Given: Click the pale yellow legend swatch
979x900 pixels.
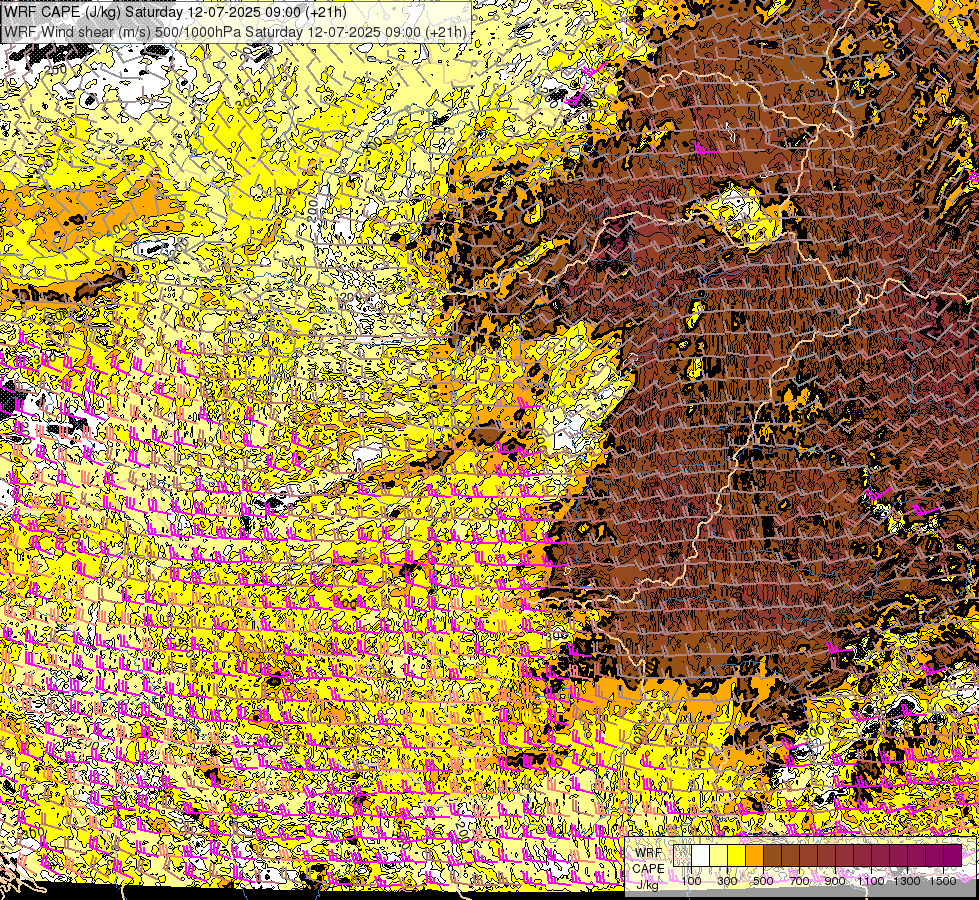Looking at the screenshot, I should 719,855.
